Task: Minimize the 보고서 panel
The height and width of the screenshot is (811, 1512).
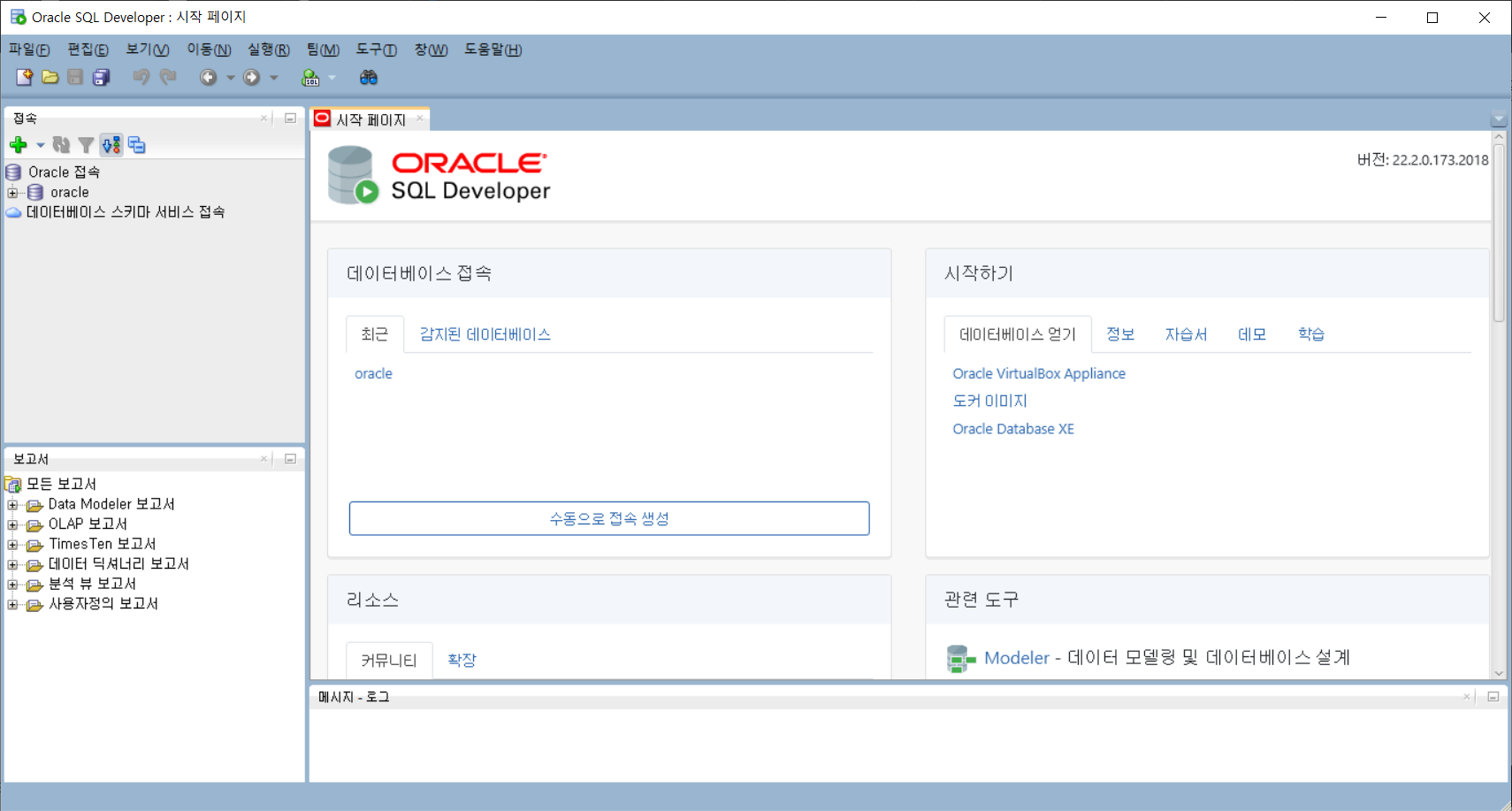Action: coord(290,459)
